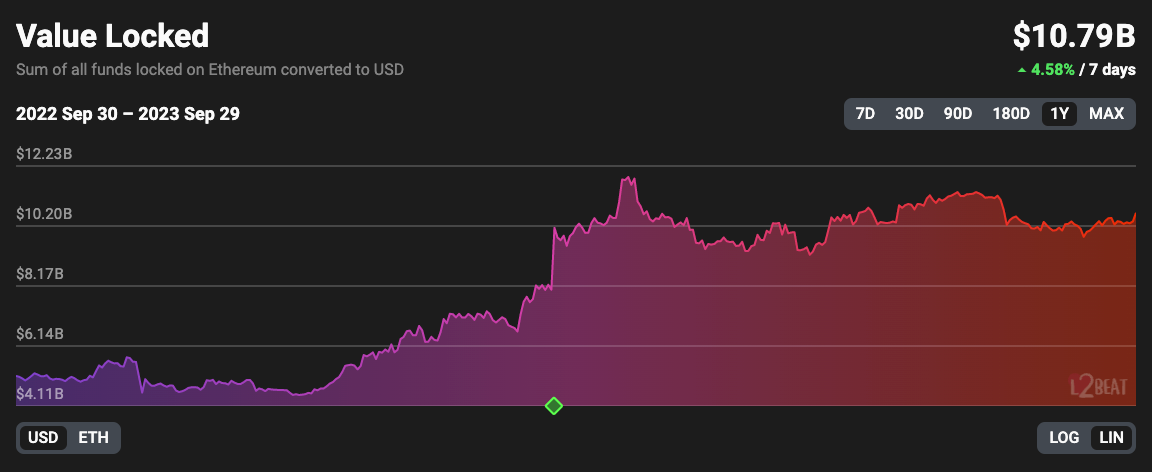
Task: Switch chart range to 7D
Action: click(866, 114)
